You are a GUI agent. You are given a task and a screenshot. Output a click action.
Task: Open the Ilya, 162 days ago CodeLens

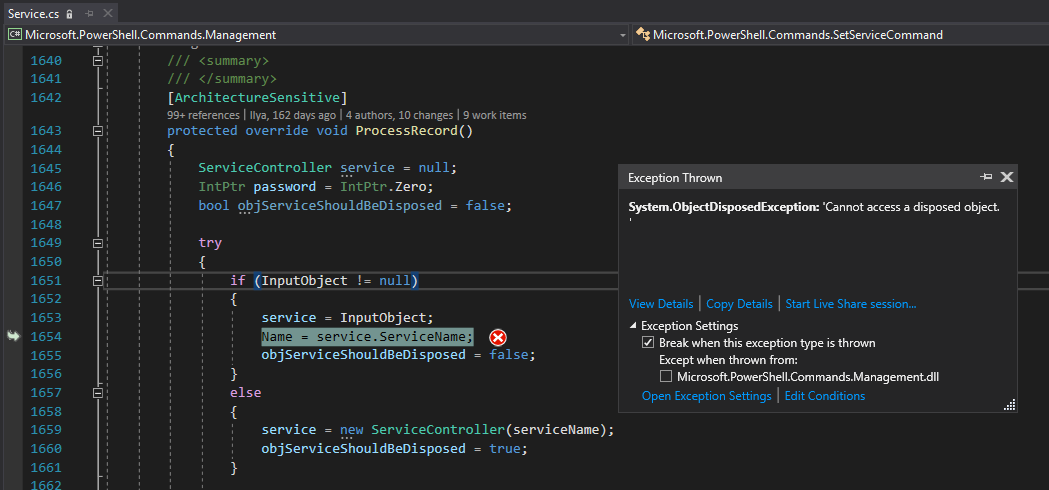point(292,115)
